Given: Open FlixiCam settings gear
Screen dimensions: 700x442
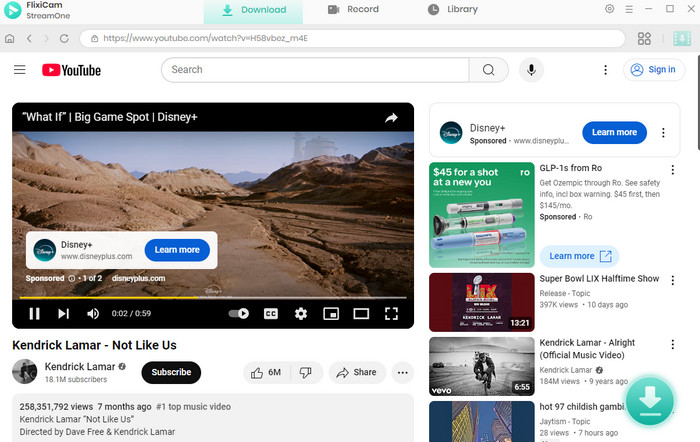Looking at the screenshot, I should tap(609, 9).
